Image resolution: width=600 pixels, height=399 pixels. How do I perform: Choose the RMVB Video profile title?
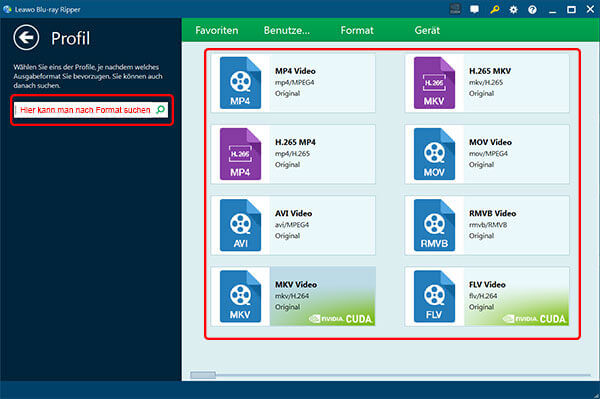click(x=492, y=213)
